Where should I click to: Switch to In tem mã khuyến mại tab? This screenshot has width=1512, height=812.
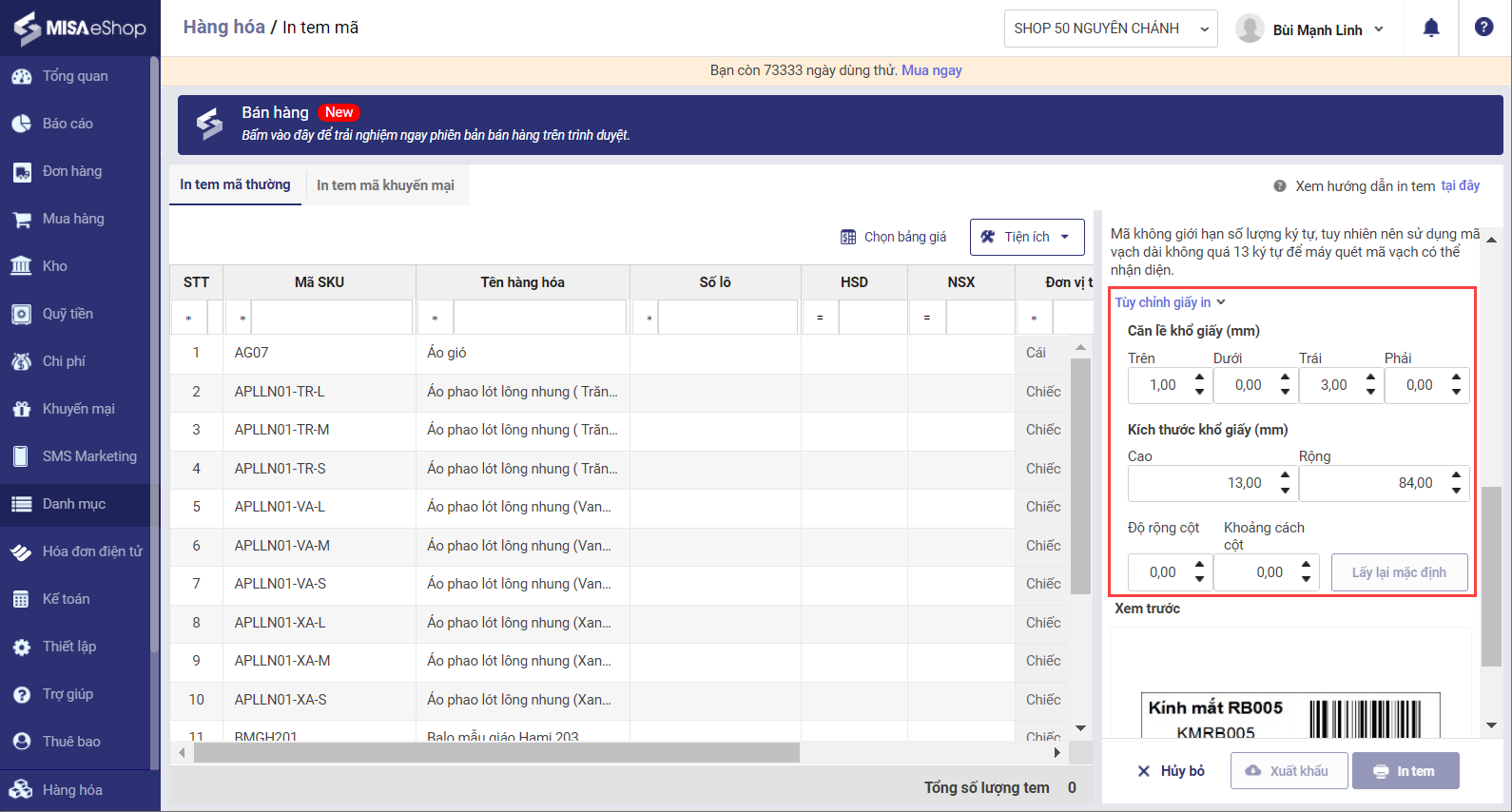coord(385,185)
